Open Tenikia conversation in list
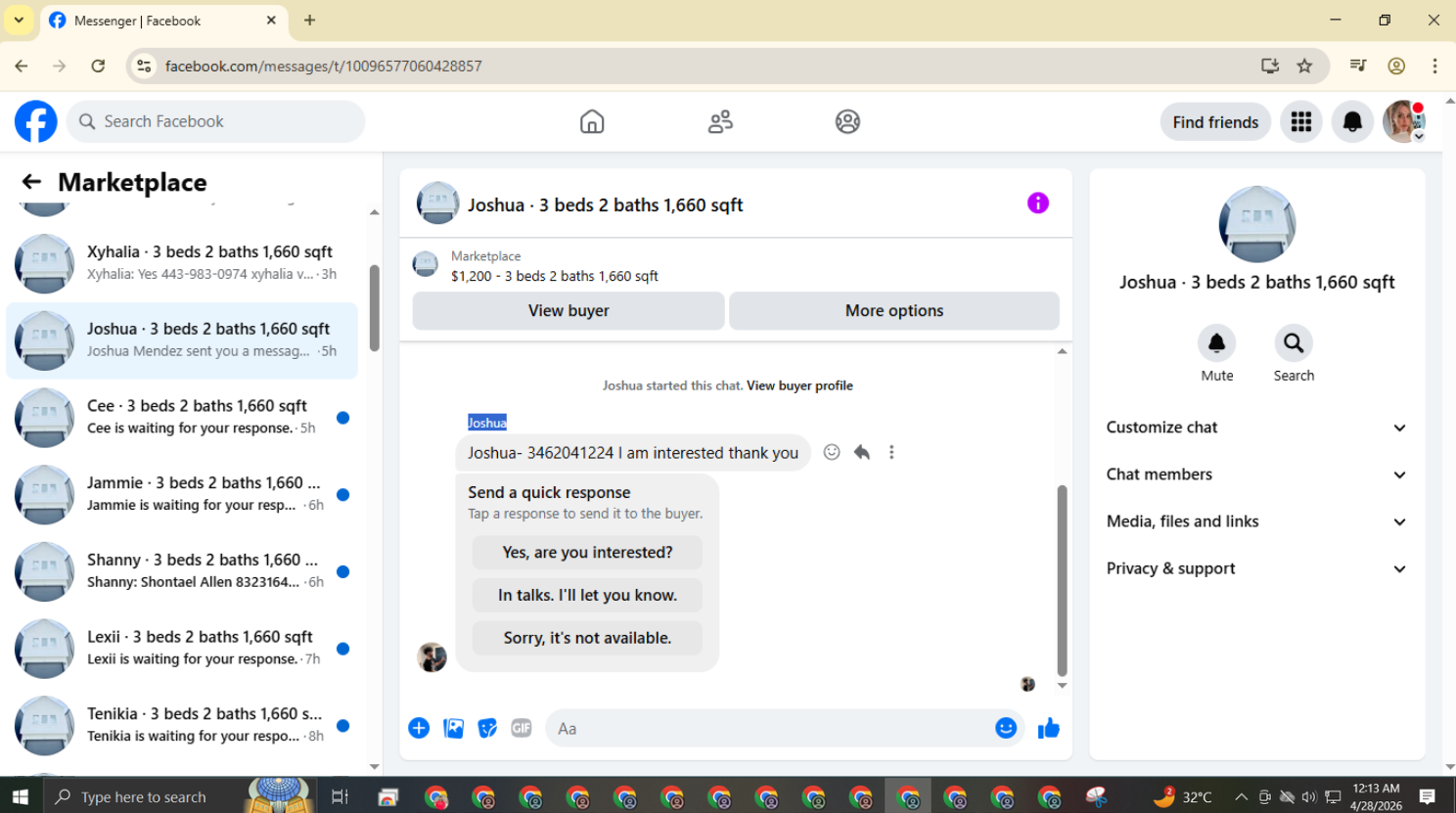This screenshot has height=813, width=1456. [182, 726]
